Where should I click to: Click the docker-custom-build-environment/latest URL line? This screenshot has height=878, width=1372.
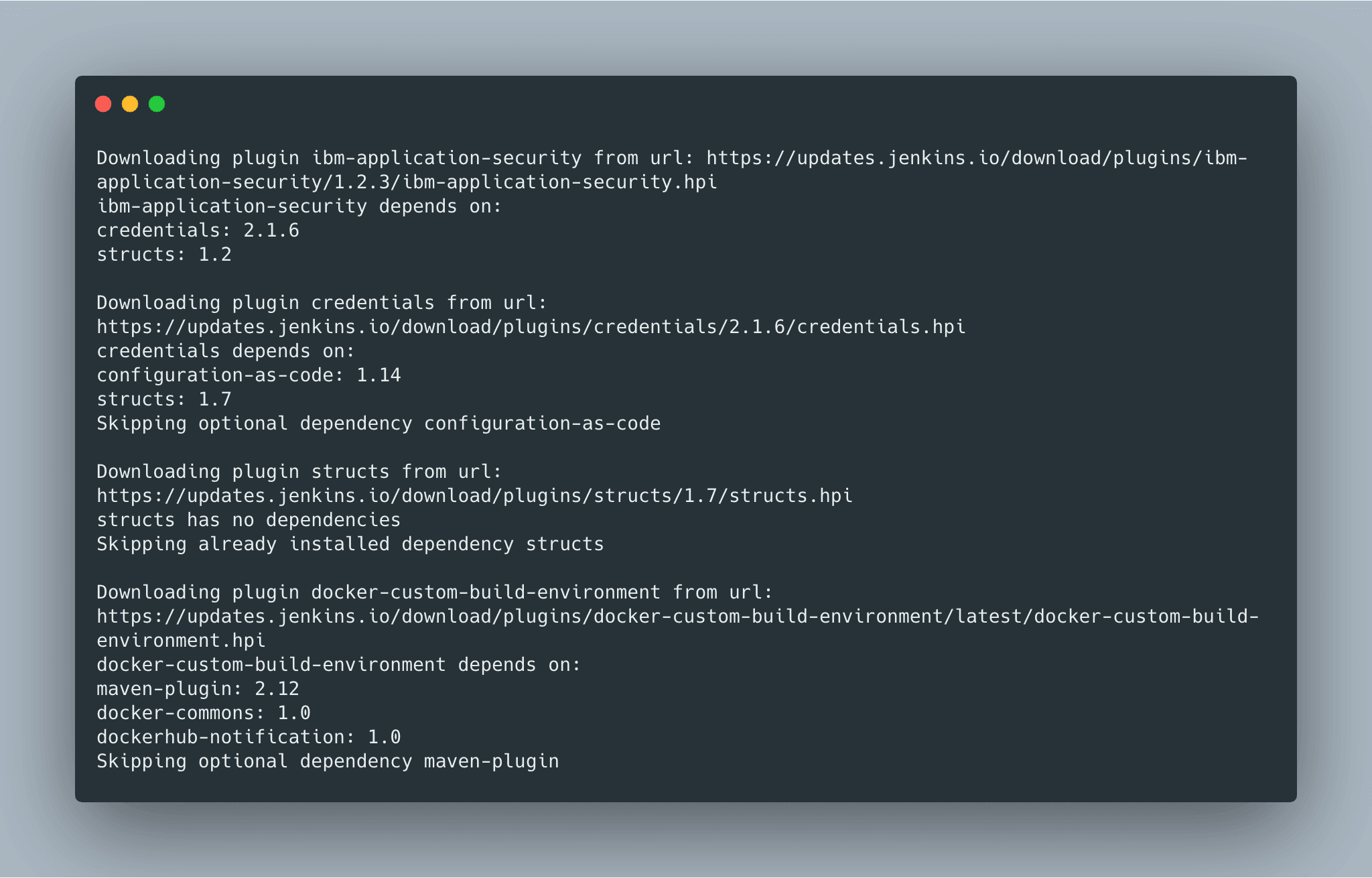click(677, 617)
